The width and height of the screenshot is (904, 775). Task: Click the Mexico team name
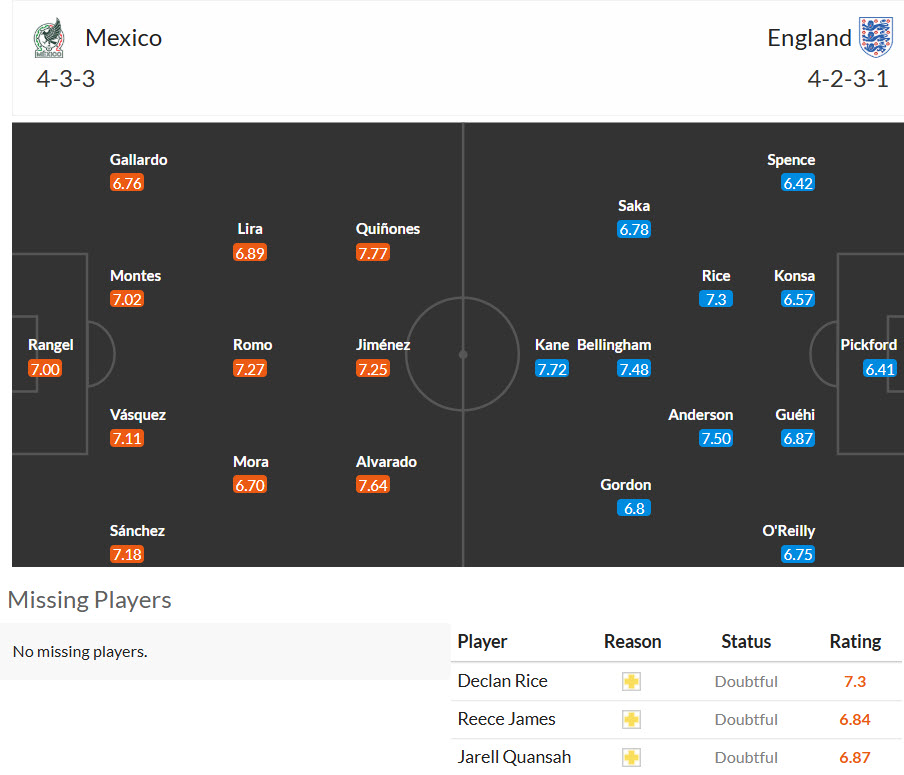click(x=123, y=38)
